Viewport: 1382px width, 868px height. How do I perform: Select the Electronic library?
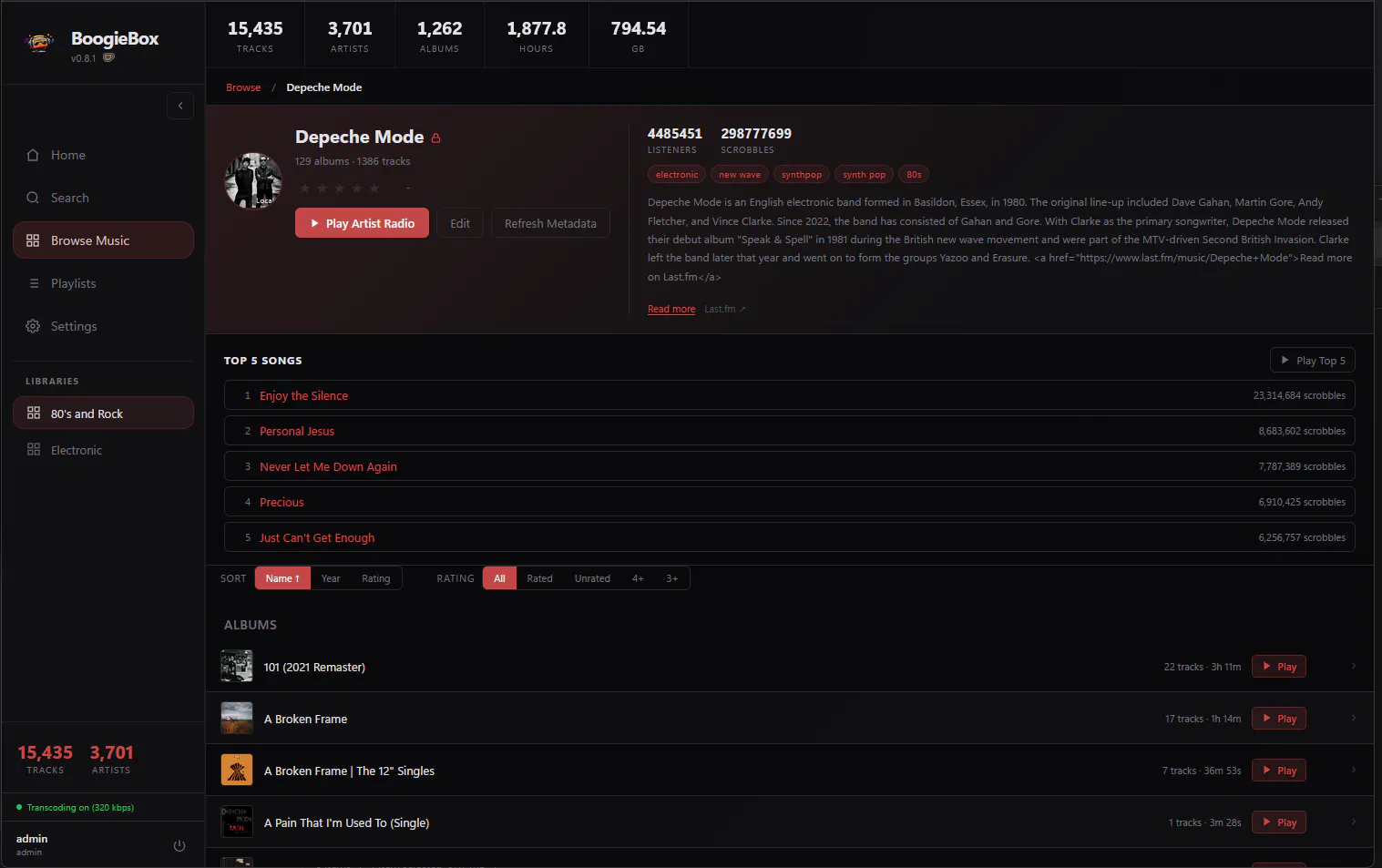pos(103,450)
